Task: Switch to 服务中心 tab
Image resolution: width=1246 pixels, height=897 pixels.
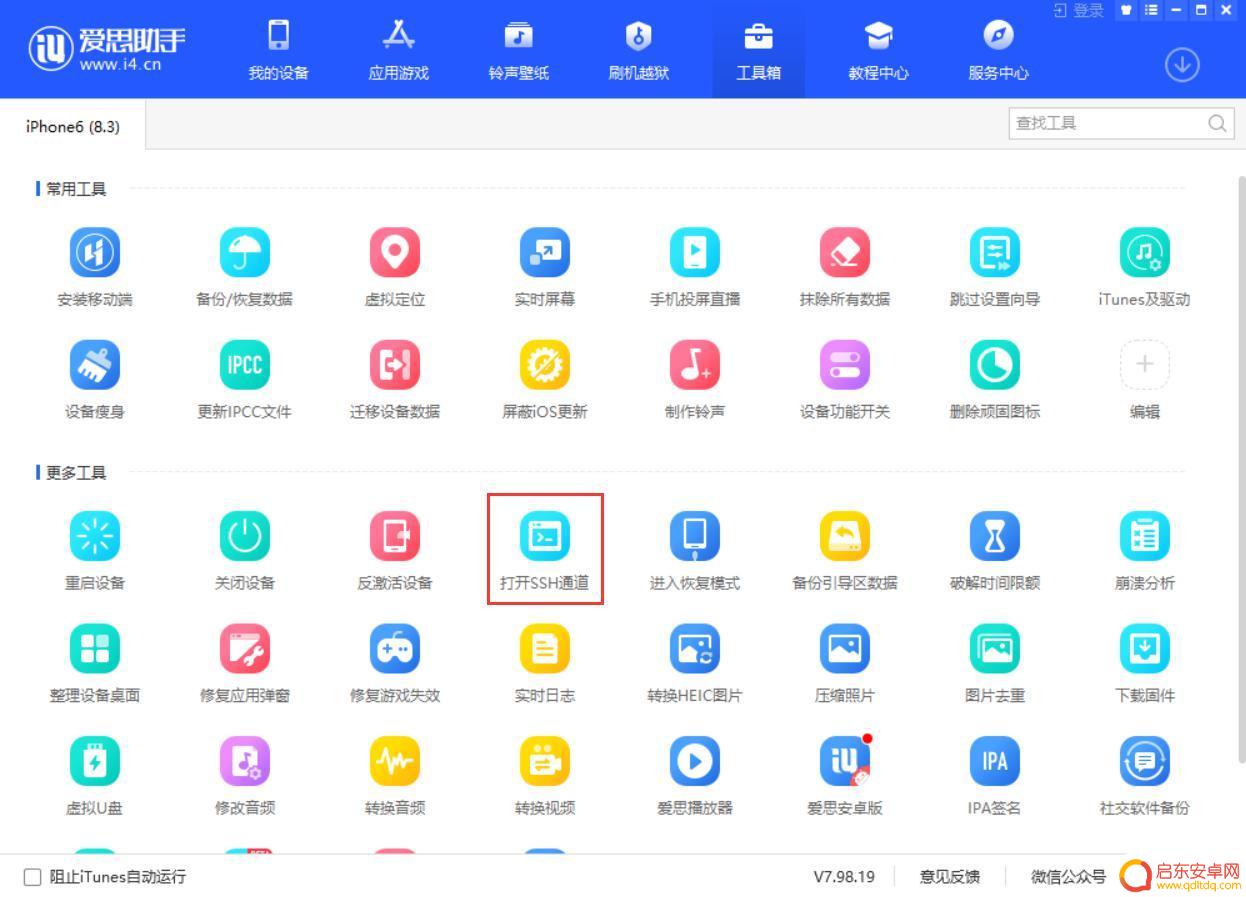Action: pos(999,50)
